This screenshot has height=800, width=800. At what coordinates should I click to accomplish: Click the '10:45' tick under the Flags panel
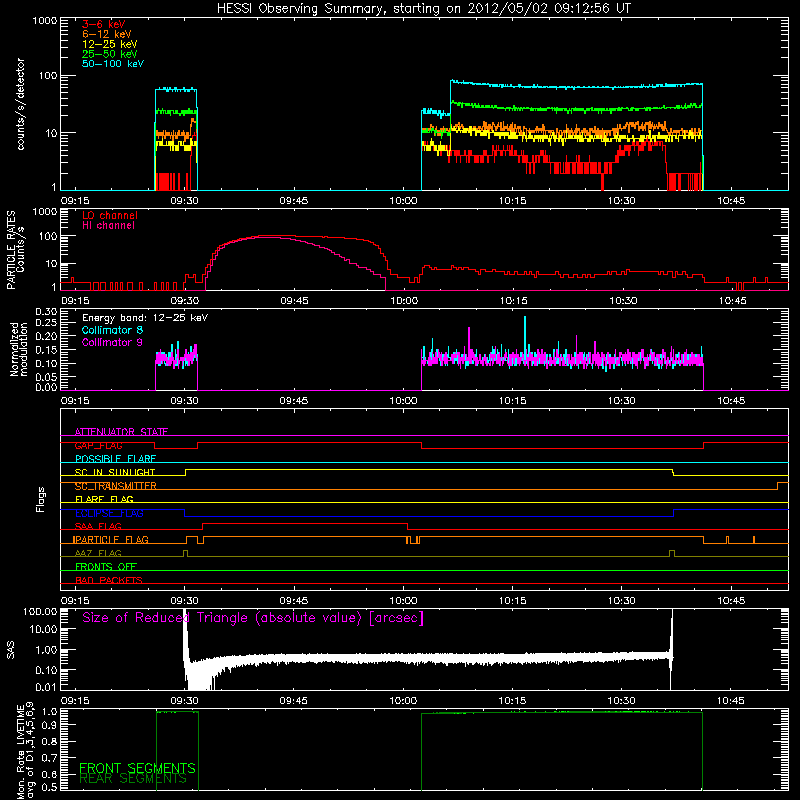(x=731, y=601)
